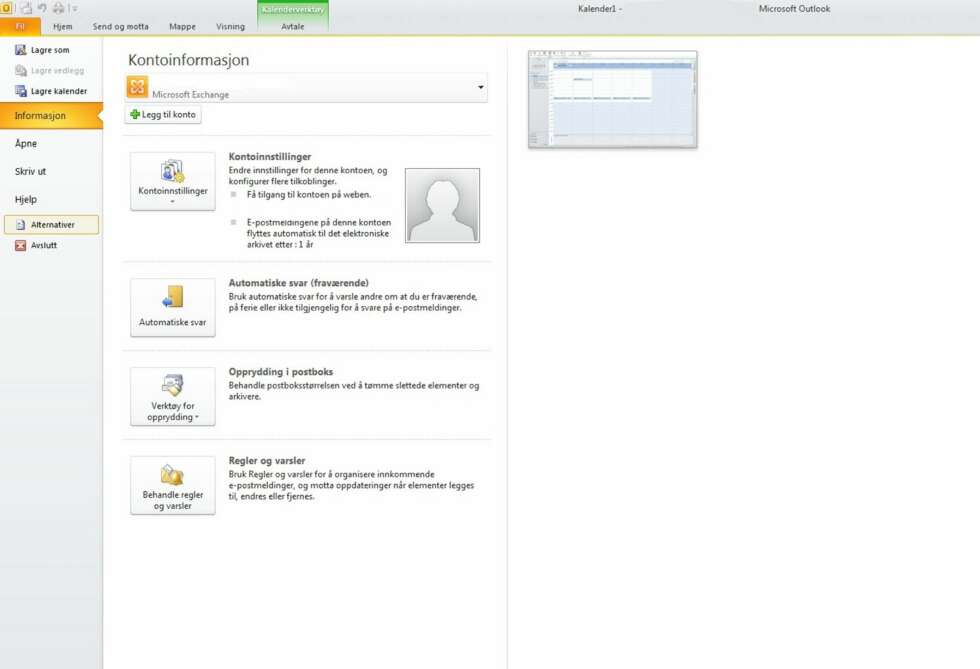Screen dimensions: 980x669
Task: Click the Verktøy for opprydding icon
Action: pyautogui.click(x=172, y=385)
